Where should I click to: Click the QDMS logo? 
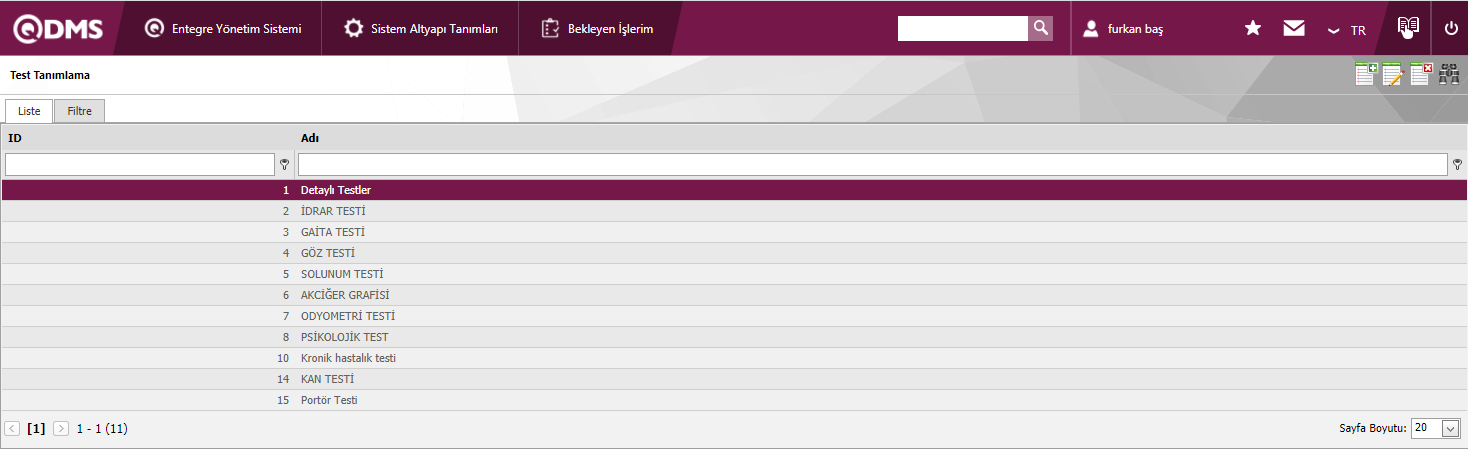[x=58, y=29]
